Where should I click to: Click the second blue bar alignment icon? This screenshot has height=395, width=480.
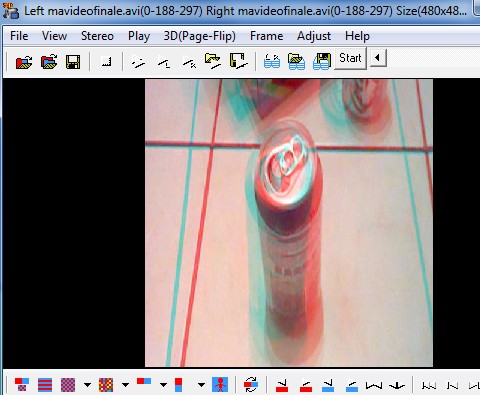pyautogui.click(x=352, y=385)
